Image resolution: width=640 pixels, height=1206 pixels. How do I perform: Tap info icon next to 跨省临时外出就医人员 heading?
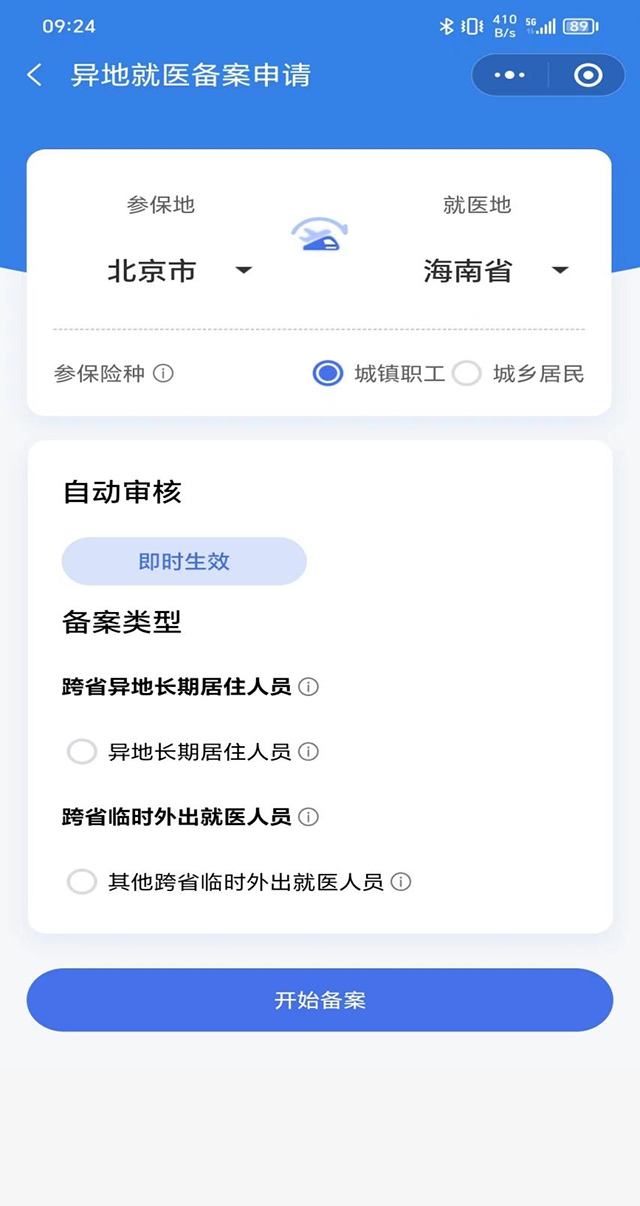click(309, 817)
